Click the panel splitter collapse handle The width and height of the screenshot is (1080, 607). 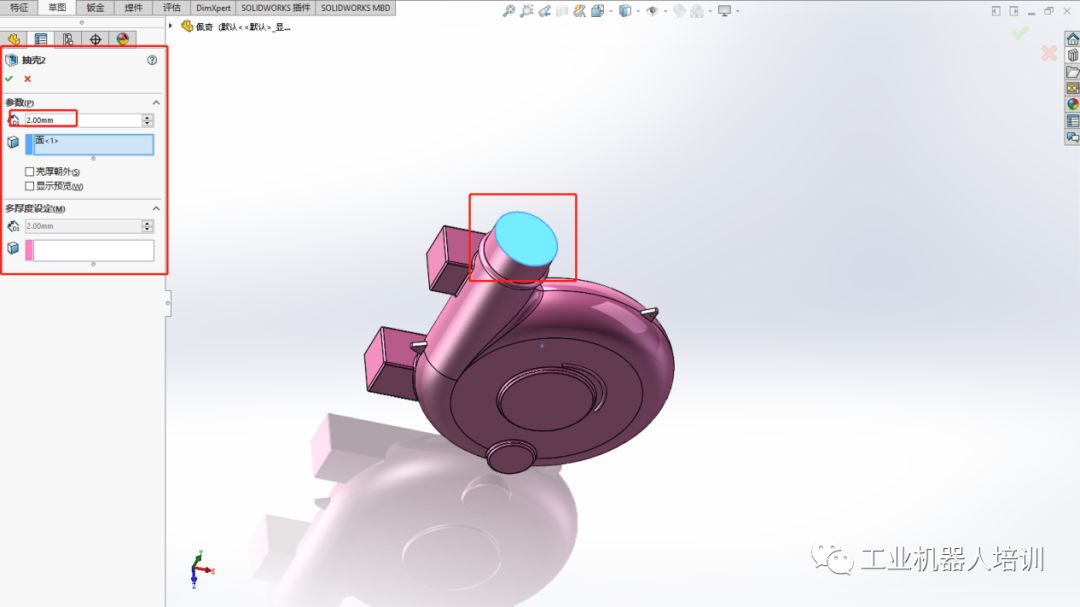tap(167, 303)
